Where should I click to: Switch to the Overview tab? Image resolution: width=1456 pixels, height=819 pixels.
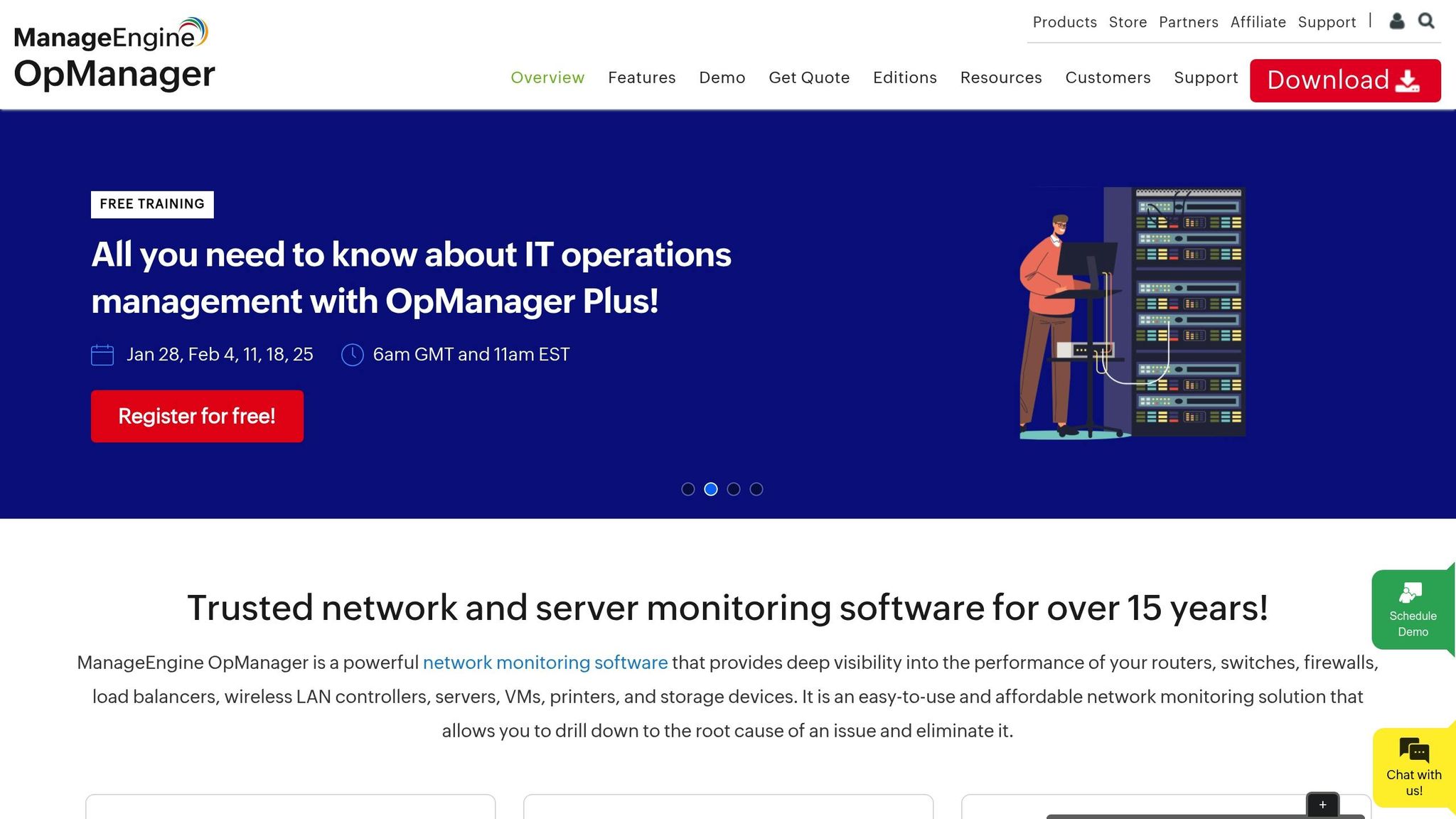547,78
